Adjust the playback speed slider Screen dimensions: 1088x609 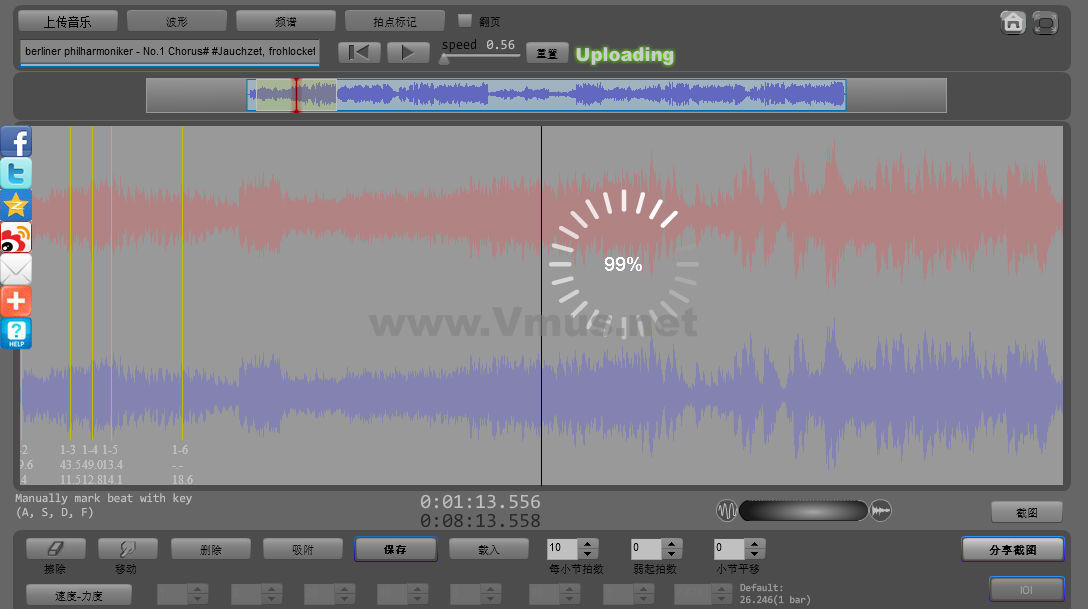[445, 59]
